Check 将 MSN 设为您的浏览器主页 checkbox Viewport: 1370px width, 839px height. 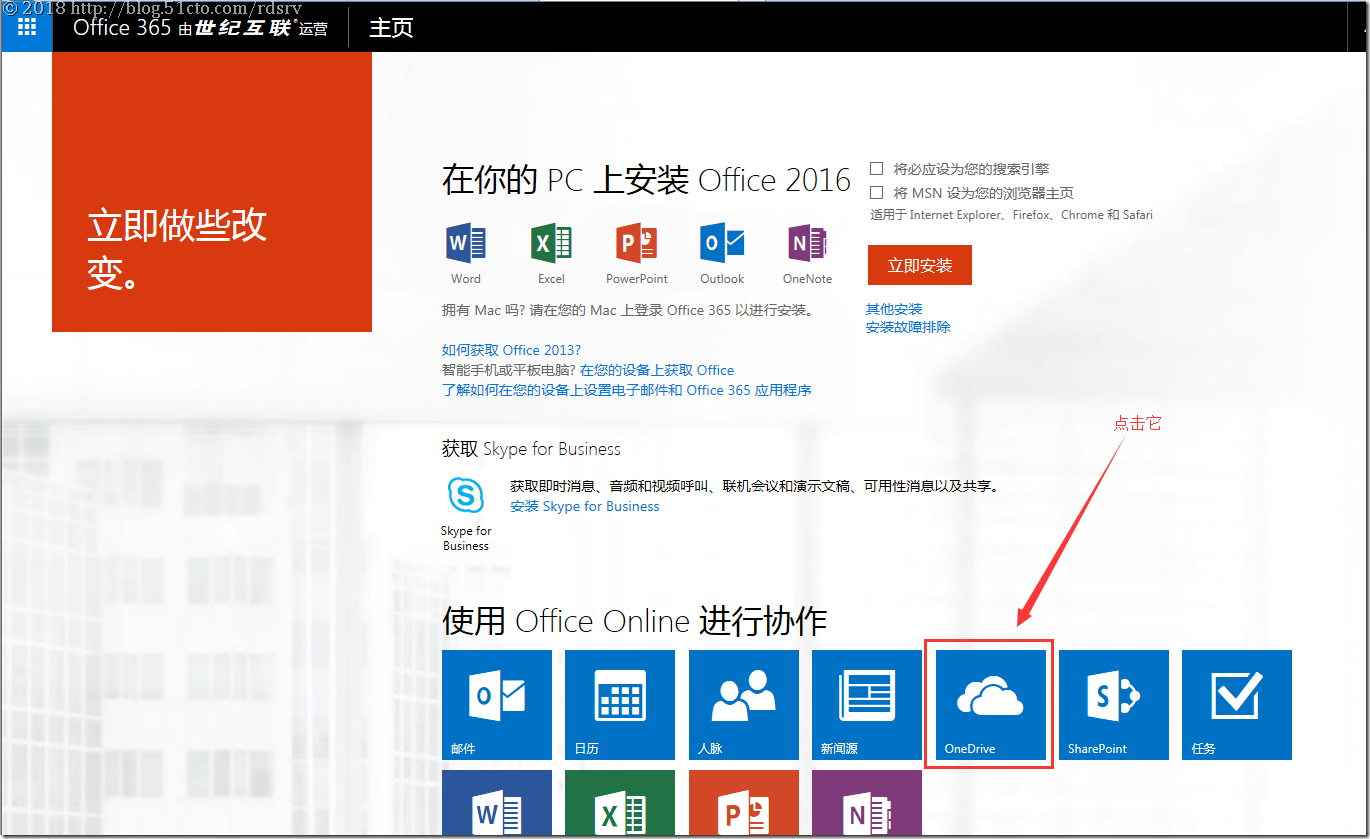click(877, 192)
